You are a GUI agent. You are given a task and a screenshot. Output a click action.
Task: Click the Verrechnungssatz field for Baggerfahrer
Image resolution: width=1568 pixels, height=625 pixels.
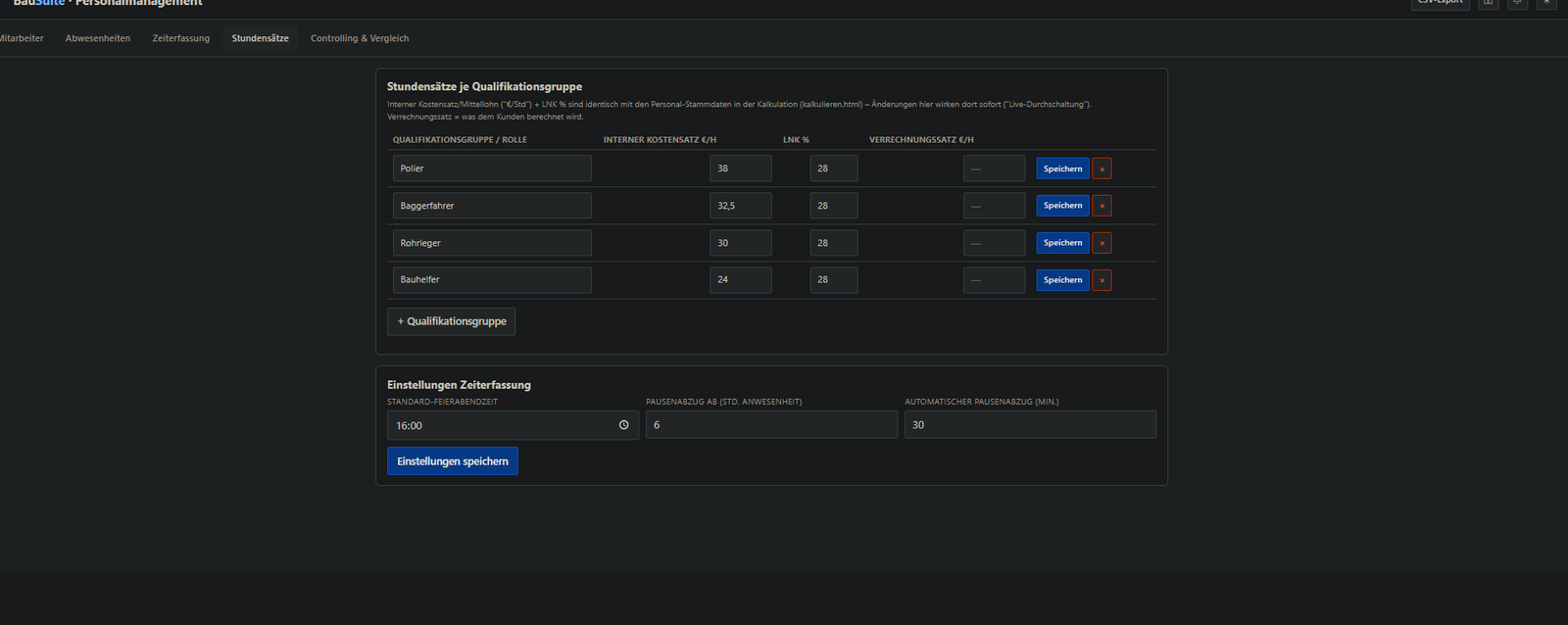pyautogui.click(x=994, y=206)
